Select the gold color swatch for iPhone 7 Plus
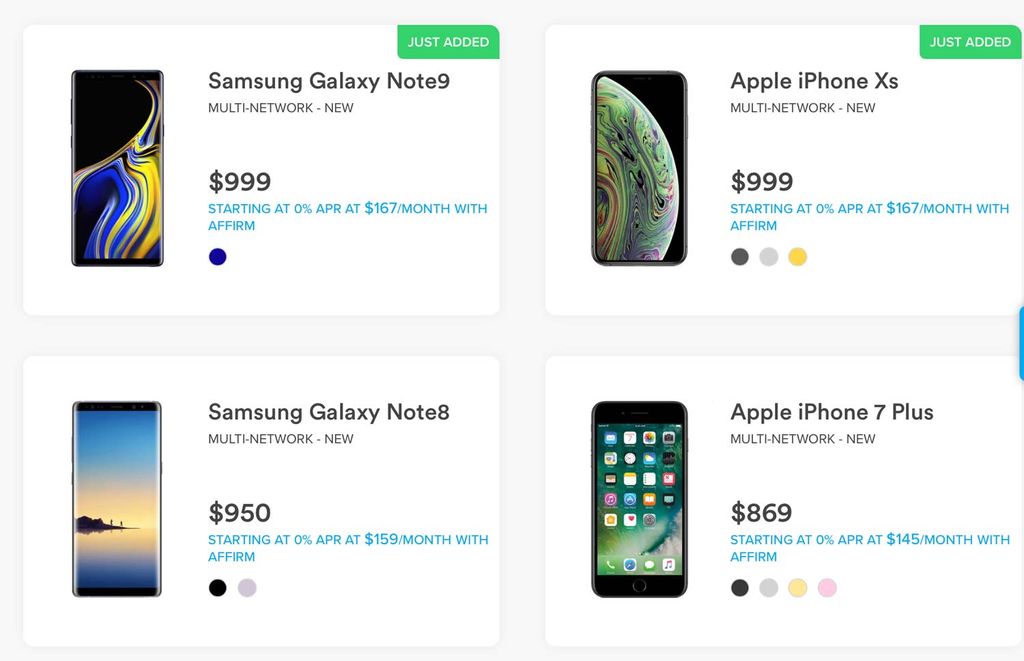 click(797, 588)
